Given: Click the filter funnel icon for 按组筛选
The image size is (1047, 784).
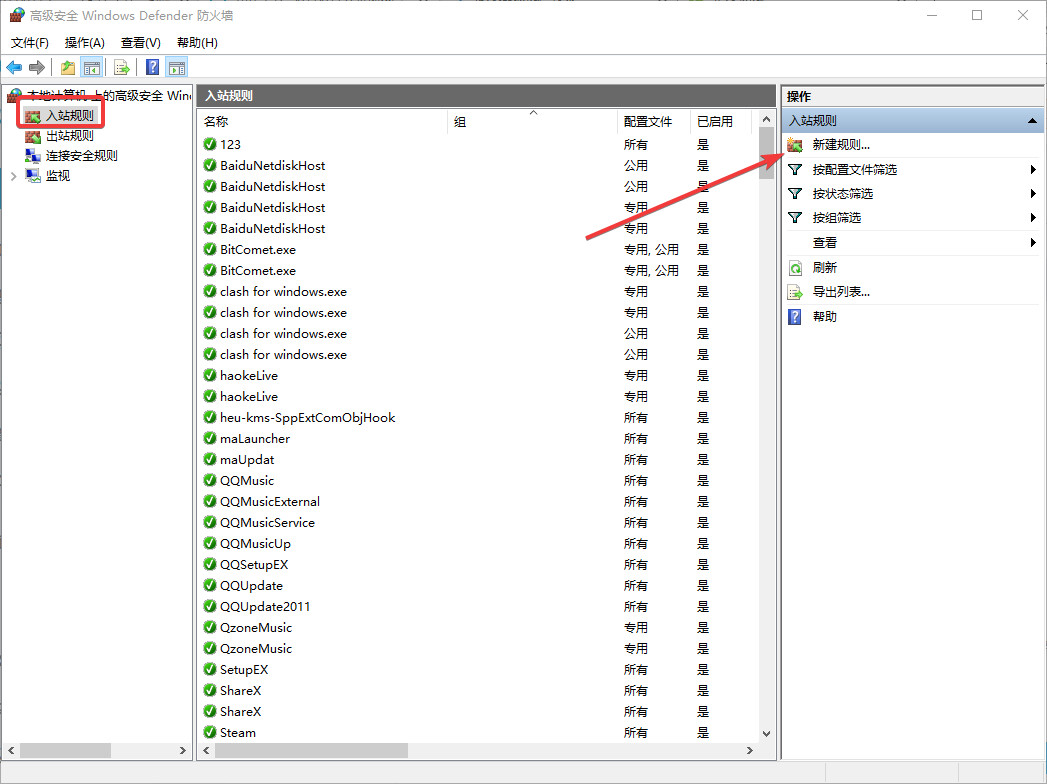Looking at the screenshot, I should pos(795,218).
